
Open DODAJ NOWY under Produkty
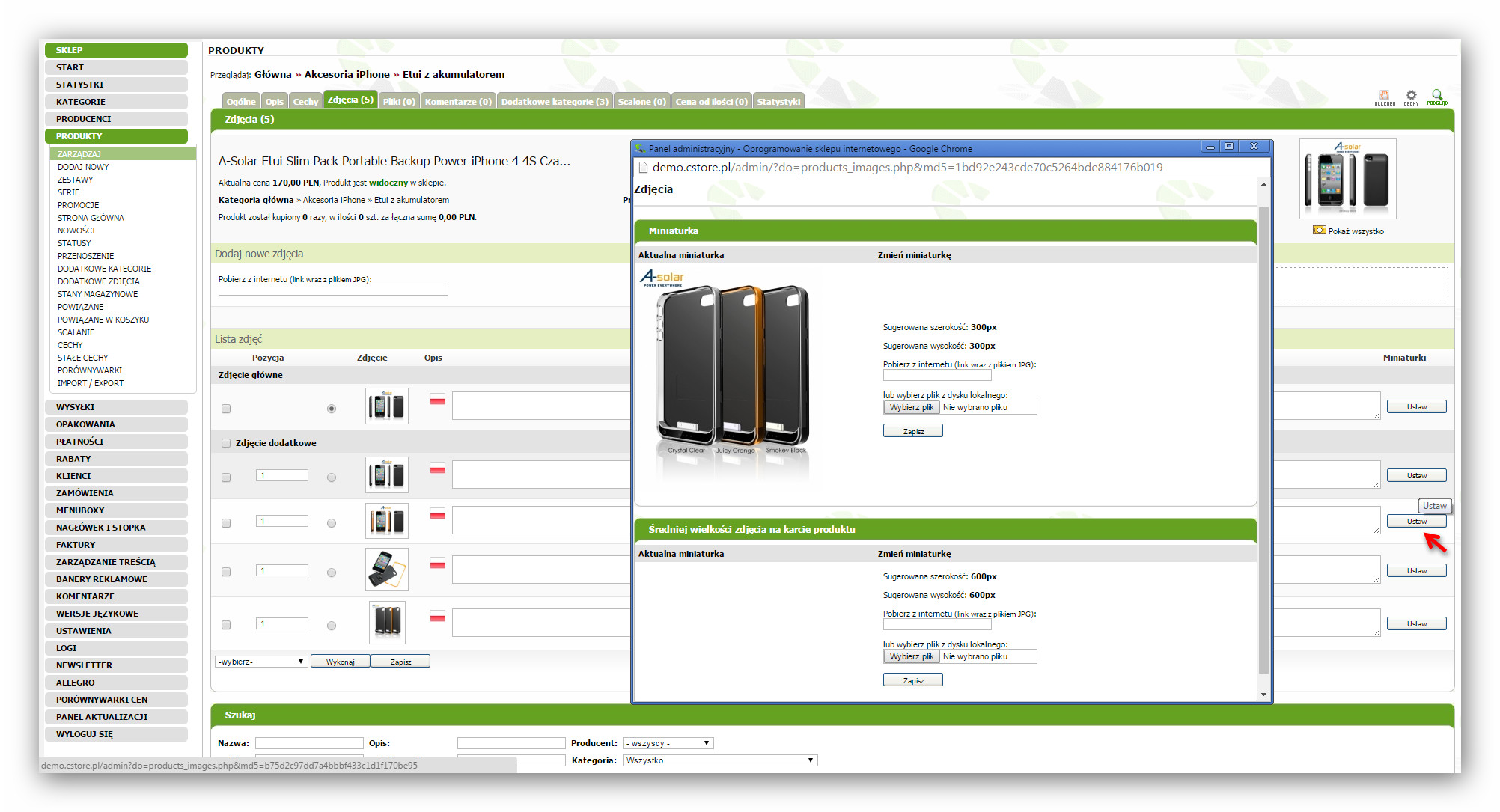(x=83, y=167)
